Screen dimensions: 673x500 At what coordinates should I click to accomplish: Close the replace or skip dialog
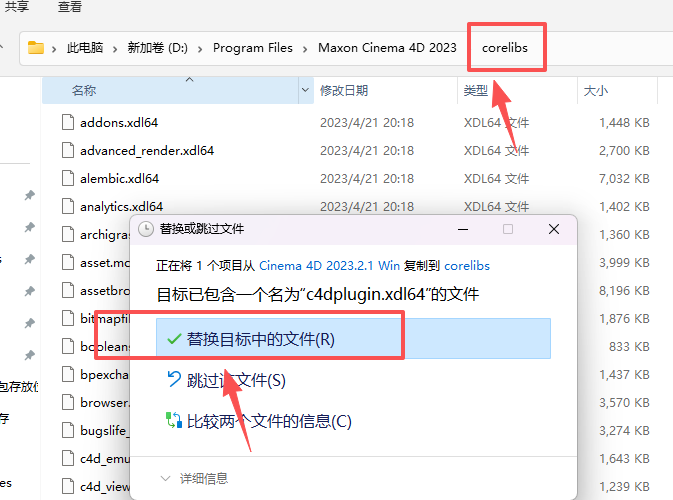(x=554, y=229)
